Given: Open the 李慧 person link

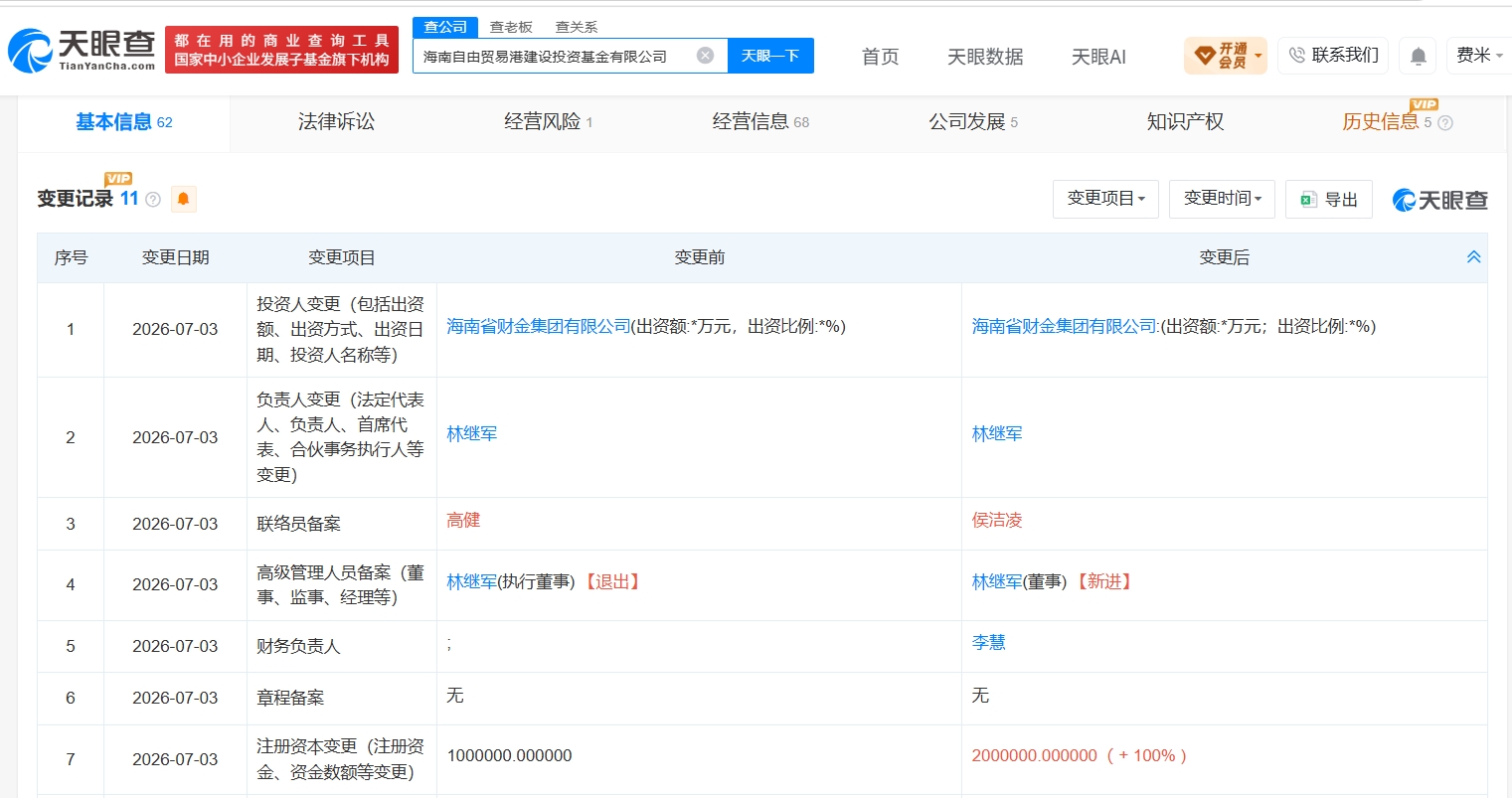Looking at the screenshot, I should click(989, 643).
